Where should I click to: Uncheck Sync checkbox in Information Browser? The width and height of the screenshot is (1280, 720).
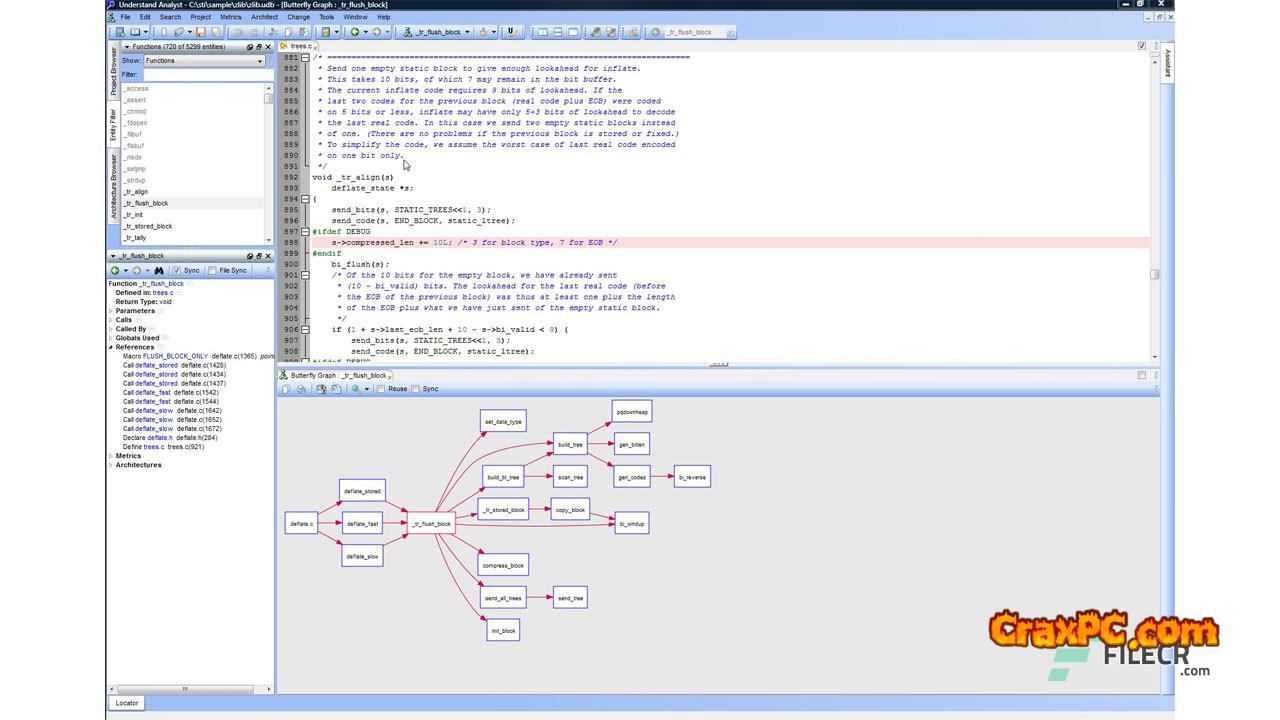point(177,271)
